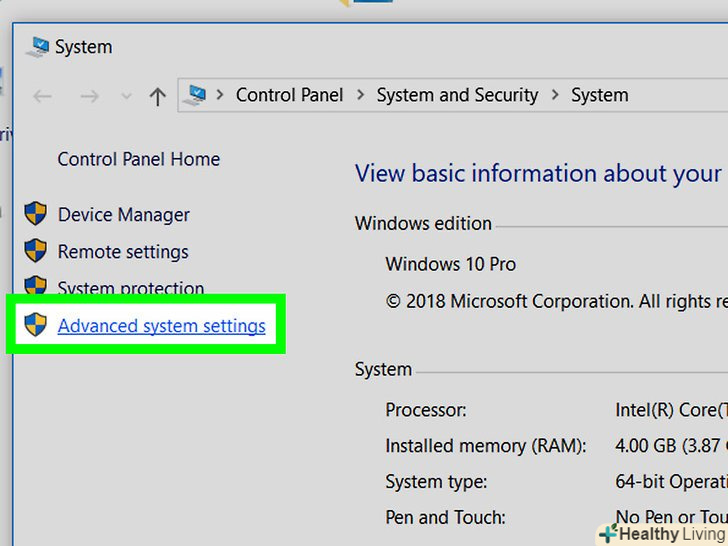Open the Device Manager link
This screenshot has height=546, width=728.
[123, 215]
